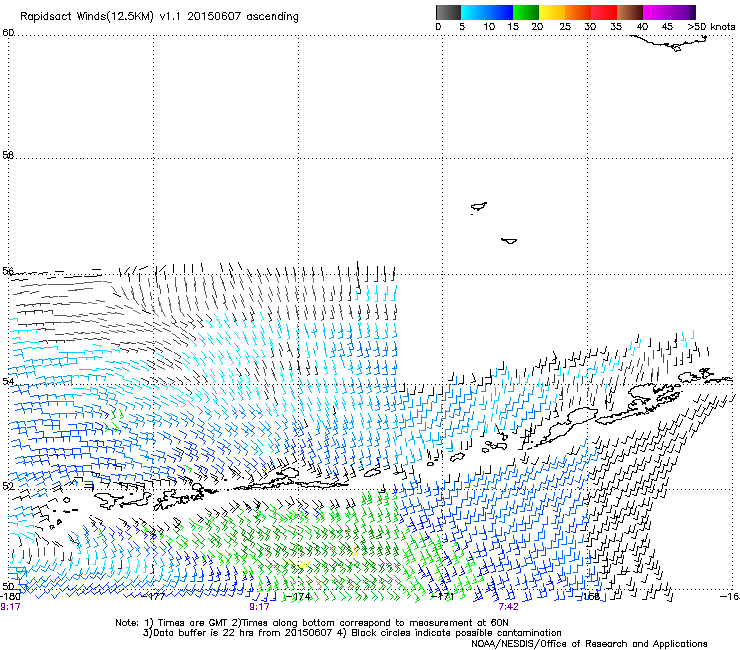The width and height of the screenshot is (740, 650).
Task: Click the legend tick label 40
Action: point(642,27)
